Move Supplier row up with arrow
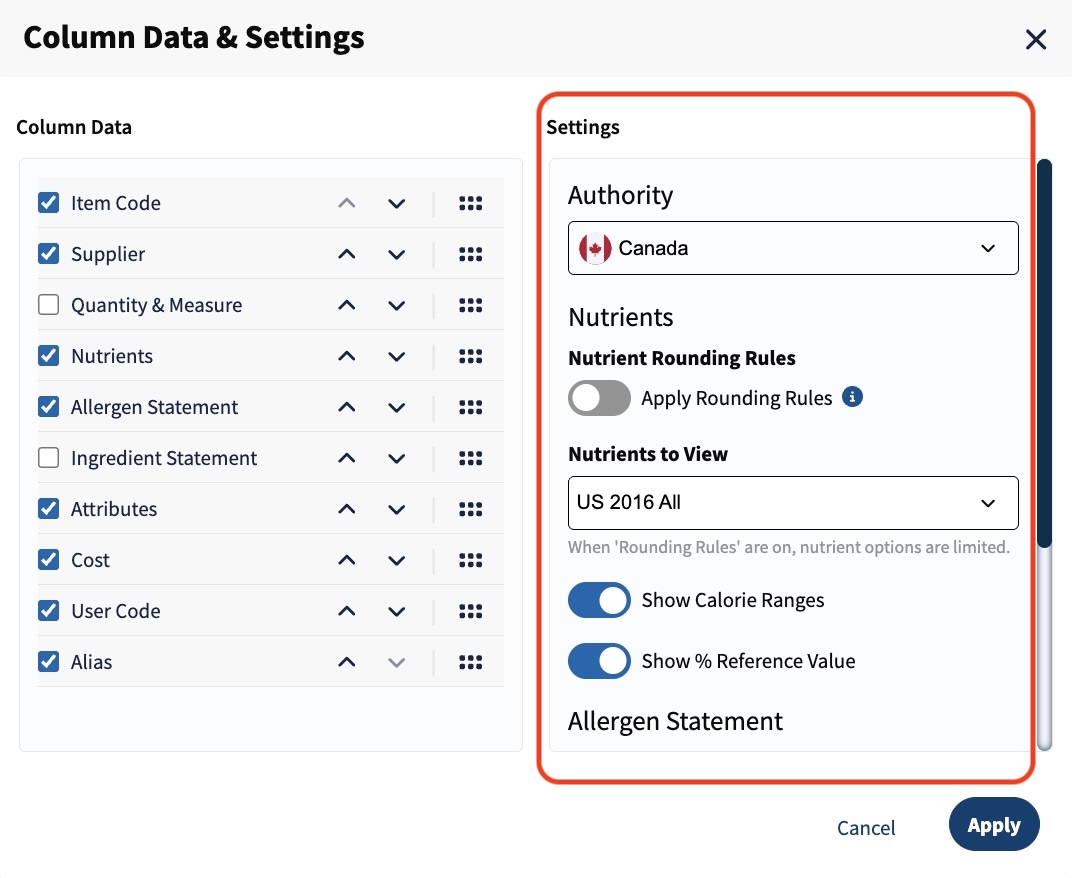Screen dimensions: 1072x878 [x=347, y=254]
